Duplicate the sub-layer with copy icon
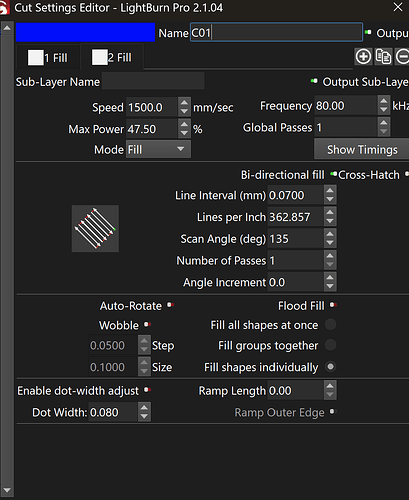Viewport: 409px width, 500px height. coord(383,56)
